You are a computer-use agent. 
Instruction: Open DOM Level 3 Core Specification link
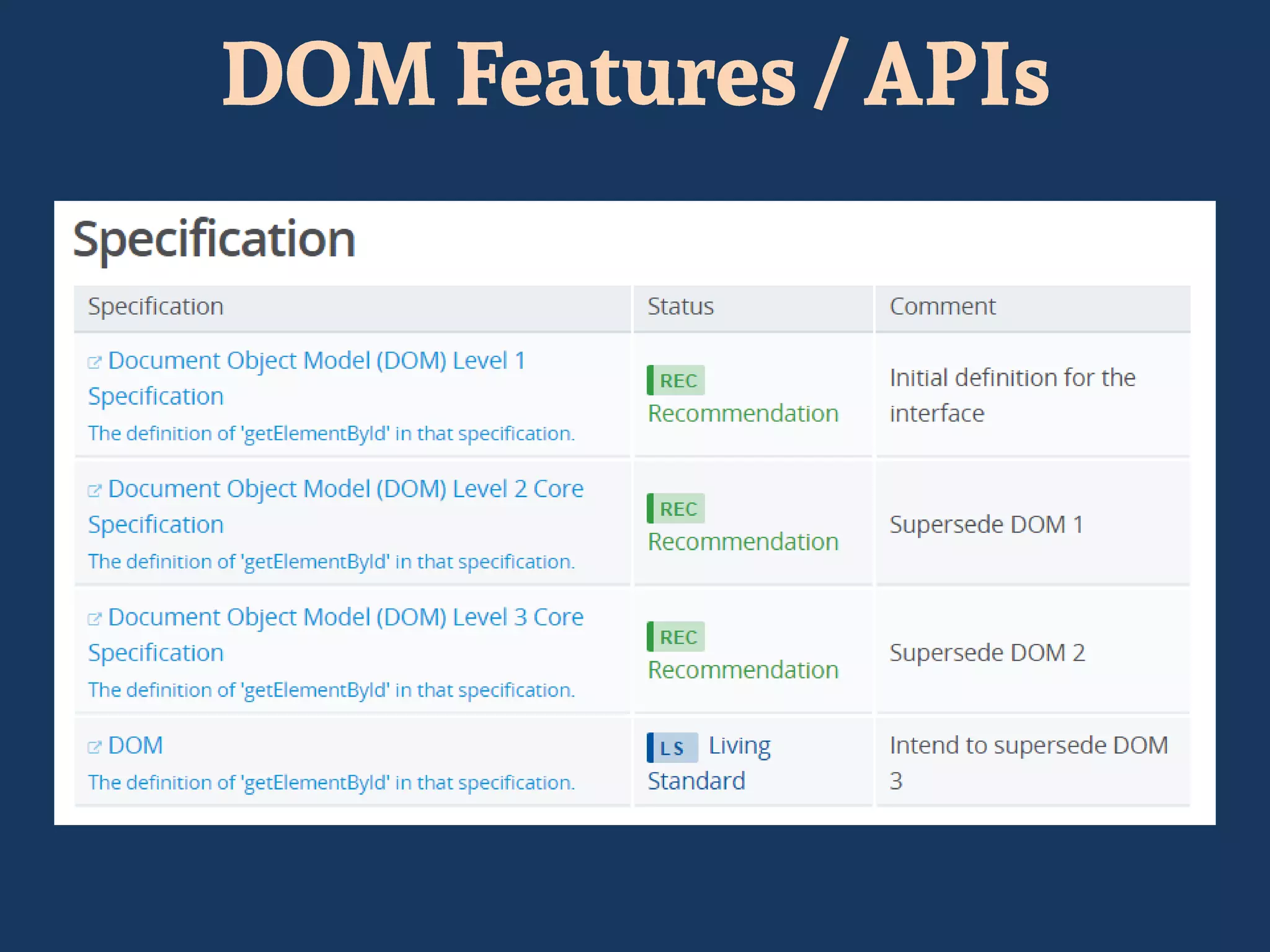click(345, 617)
